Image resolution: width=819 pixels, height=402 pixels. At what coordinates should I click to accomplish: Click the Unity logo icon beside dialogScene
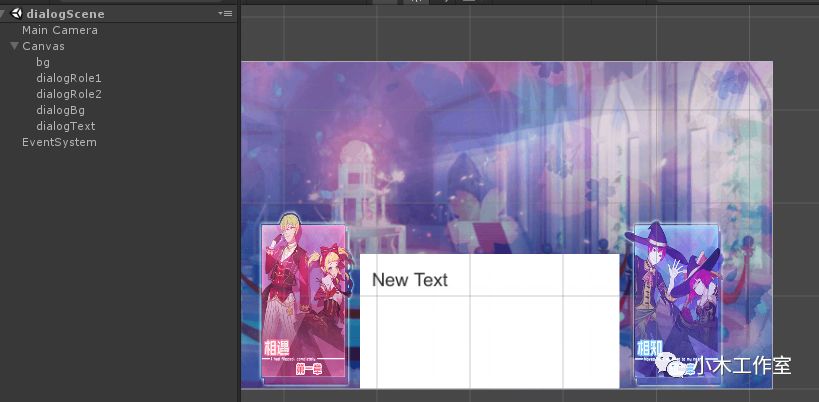tap(16, 14)
